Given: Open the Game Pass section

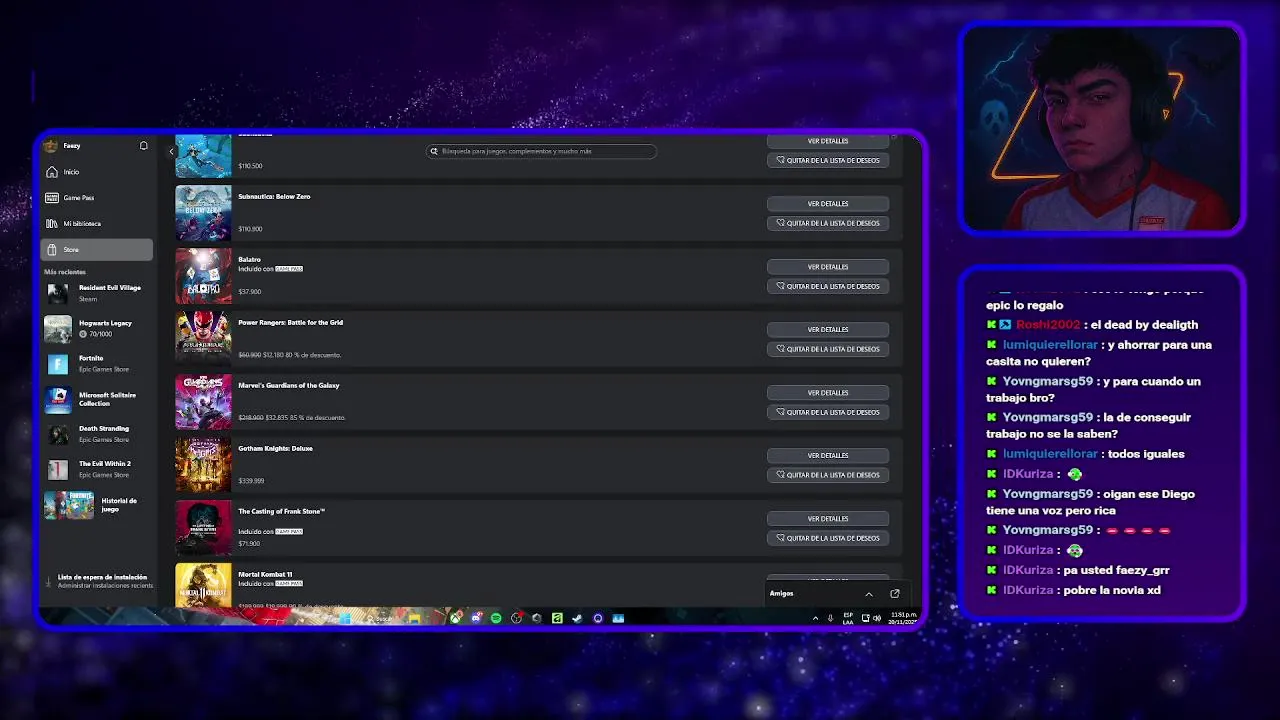Looking at the screenshot, I should (x=96, y=198).
